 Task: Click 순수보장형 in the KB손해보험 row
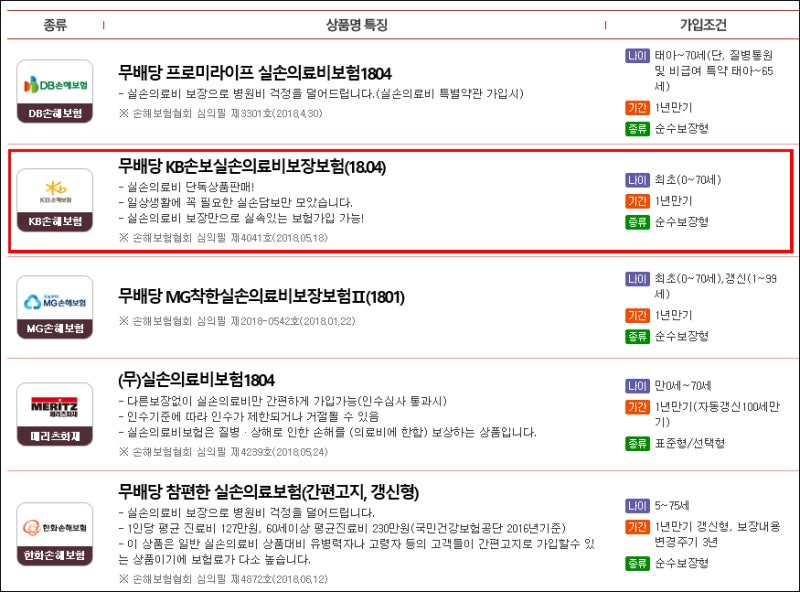(682, 222)
